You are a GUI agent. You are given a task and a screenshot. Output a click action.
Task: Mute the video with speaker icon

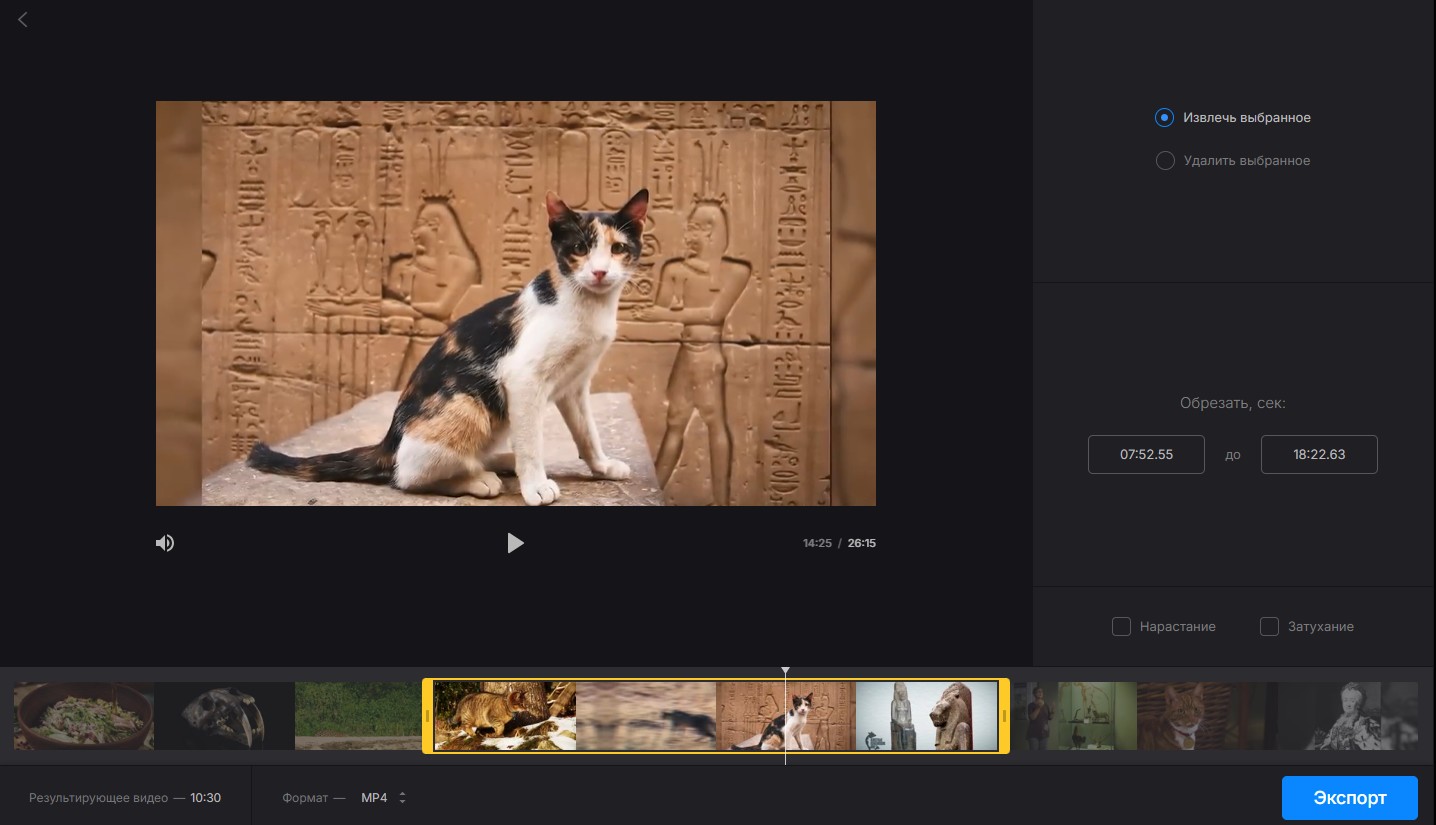point(165,543)
